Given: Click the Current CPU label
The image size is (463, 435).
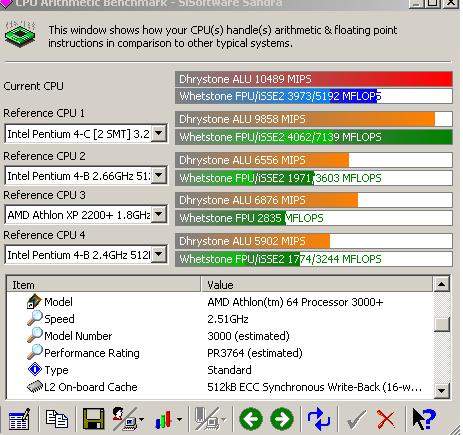Looking at the screenshot, I should 33,86.
